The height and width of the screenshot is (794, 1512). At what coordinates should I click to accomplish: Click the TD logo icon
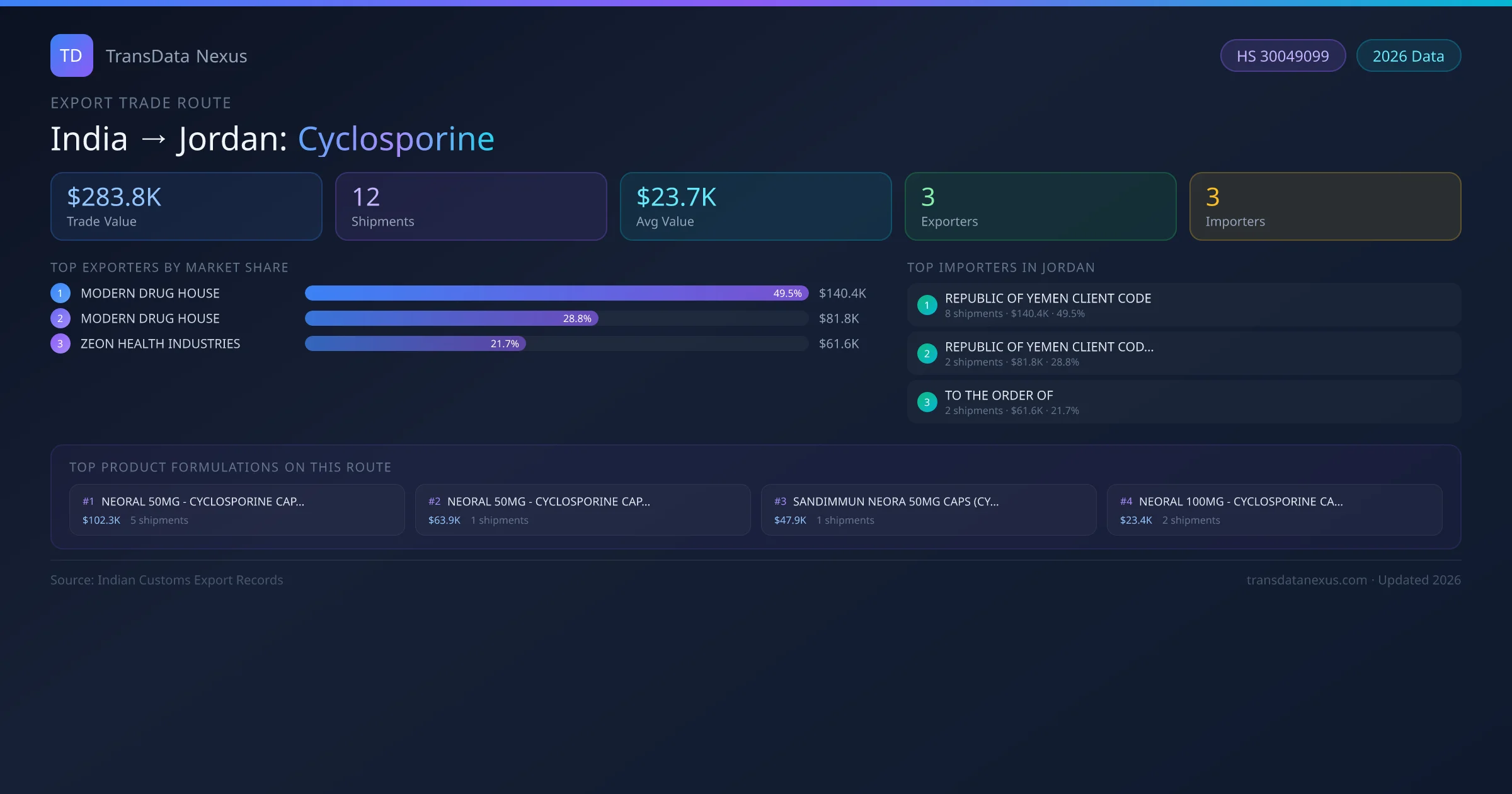71,55
